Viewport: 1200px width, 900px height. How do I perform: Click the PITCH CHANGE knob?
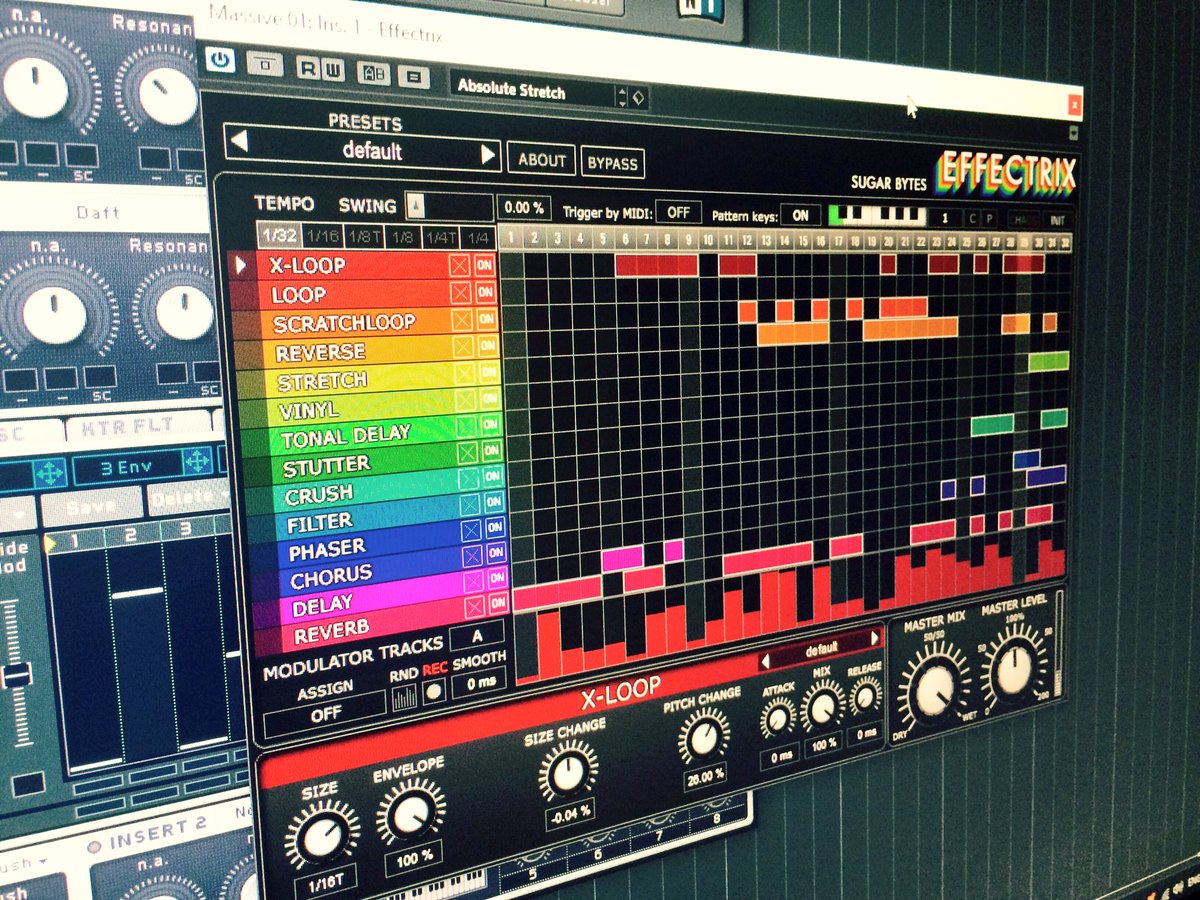click(703, 736)
